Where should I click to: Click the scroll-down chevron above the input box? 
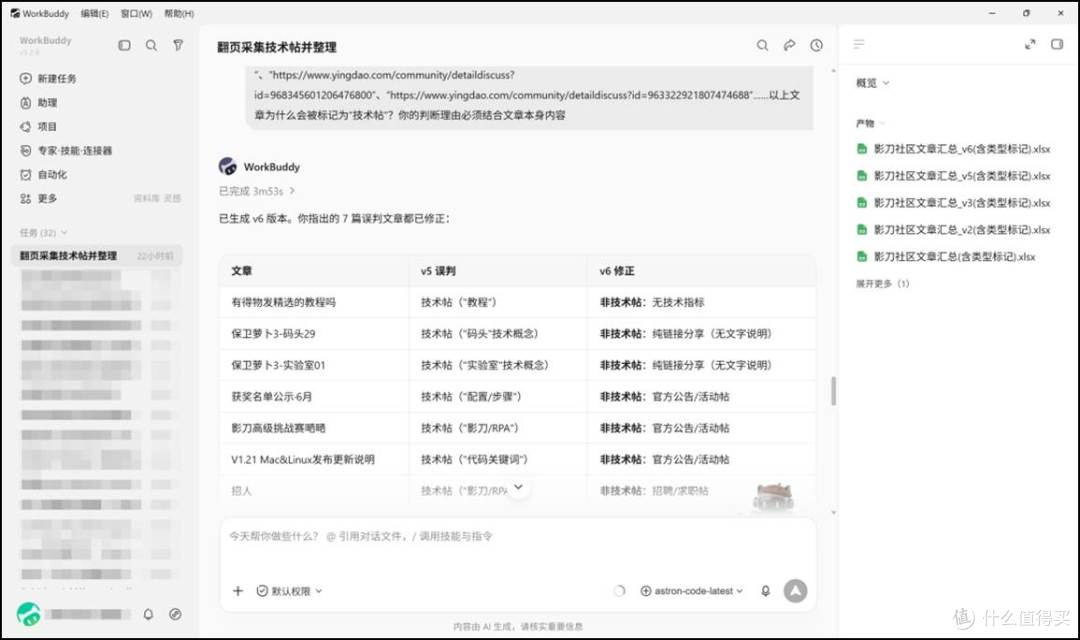pyautogui.click(x=519, y=487)
